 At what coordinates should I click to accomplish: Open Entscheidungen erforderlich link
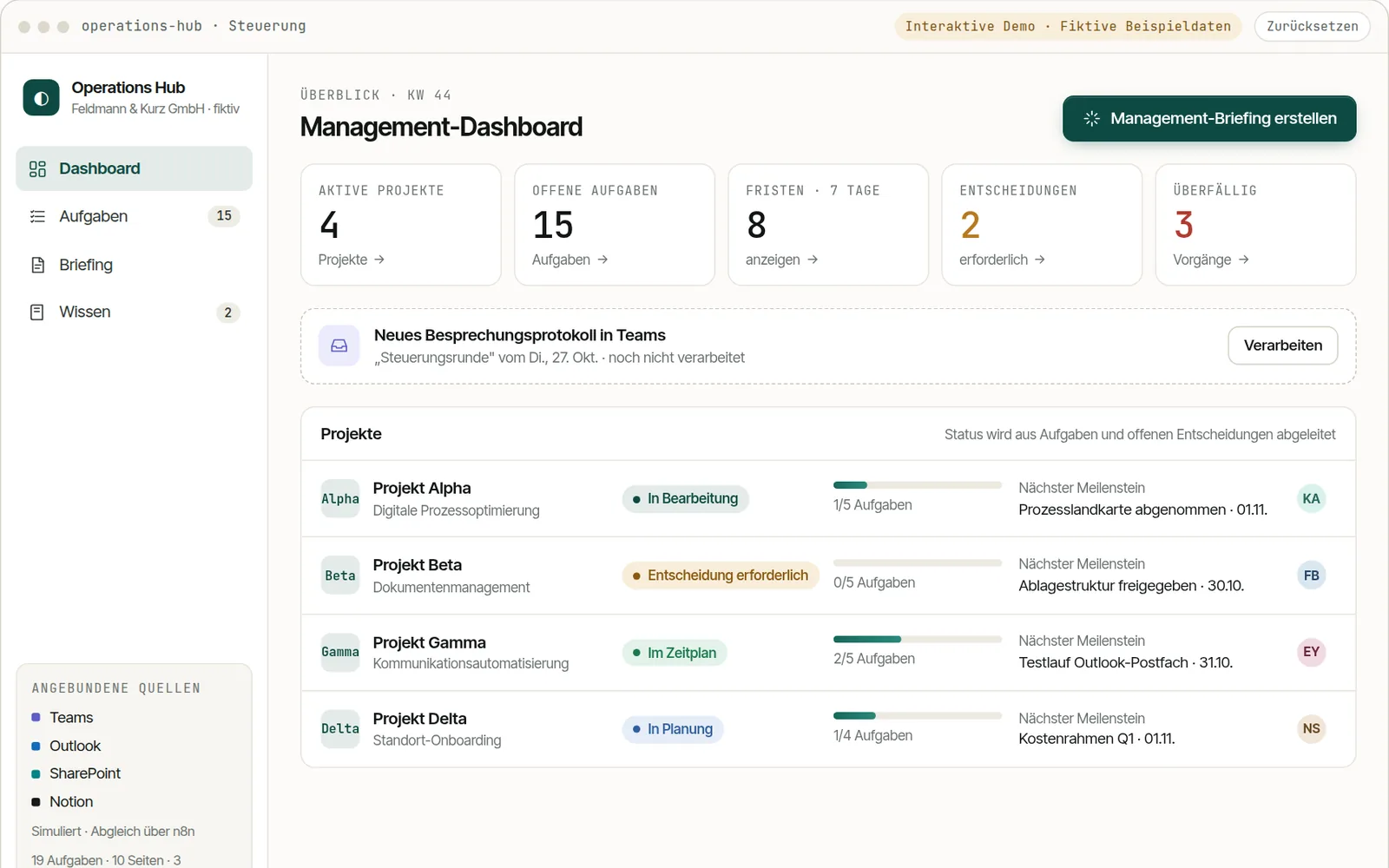point(1003,260)
